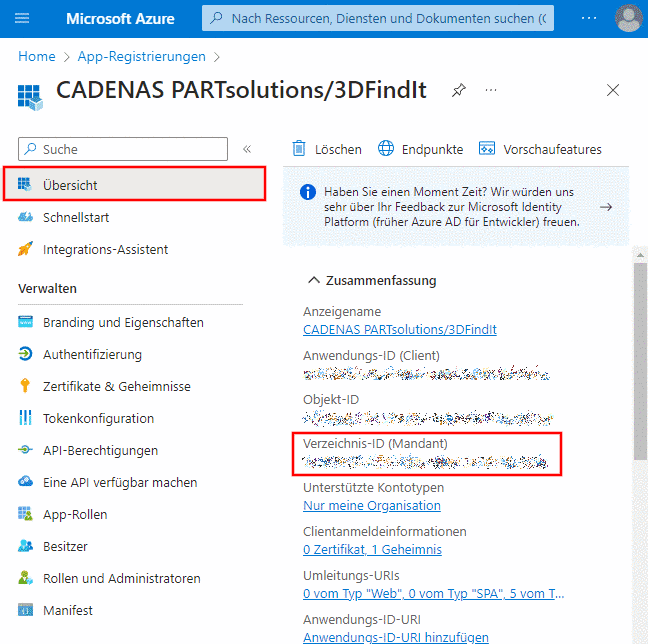Click the Integrations-Assistent rocket icon
The width and height of the screenshot is (648, 644).
coord(25,248)
